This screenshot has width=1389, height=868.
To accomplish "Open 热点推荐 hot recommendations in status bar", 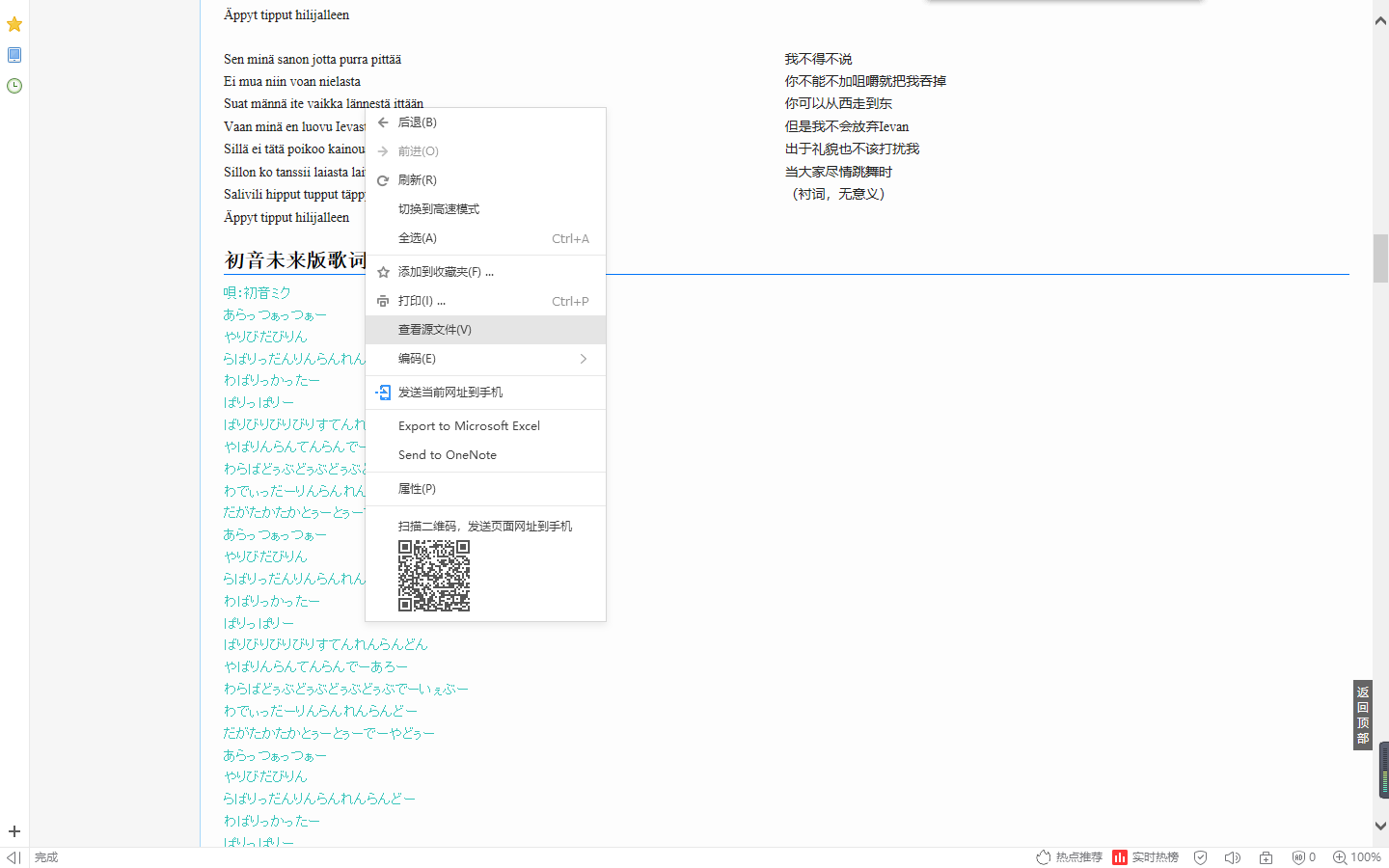I will coord(1069,857).
